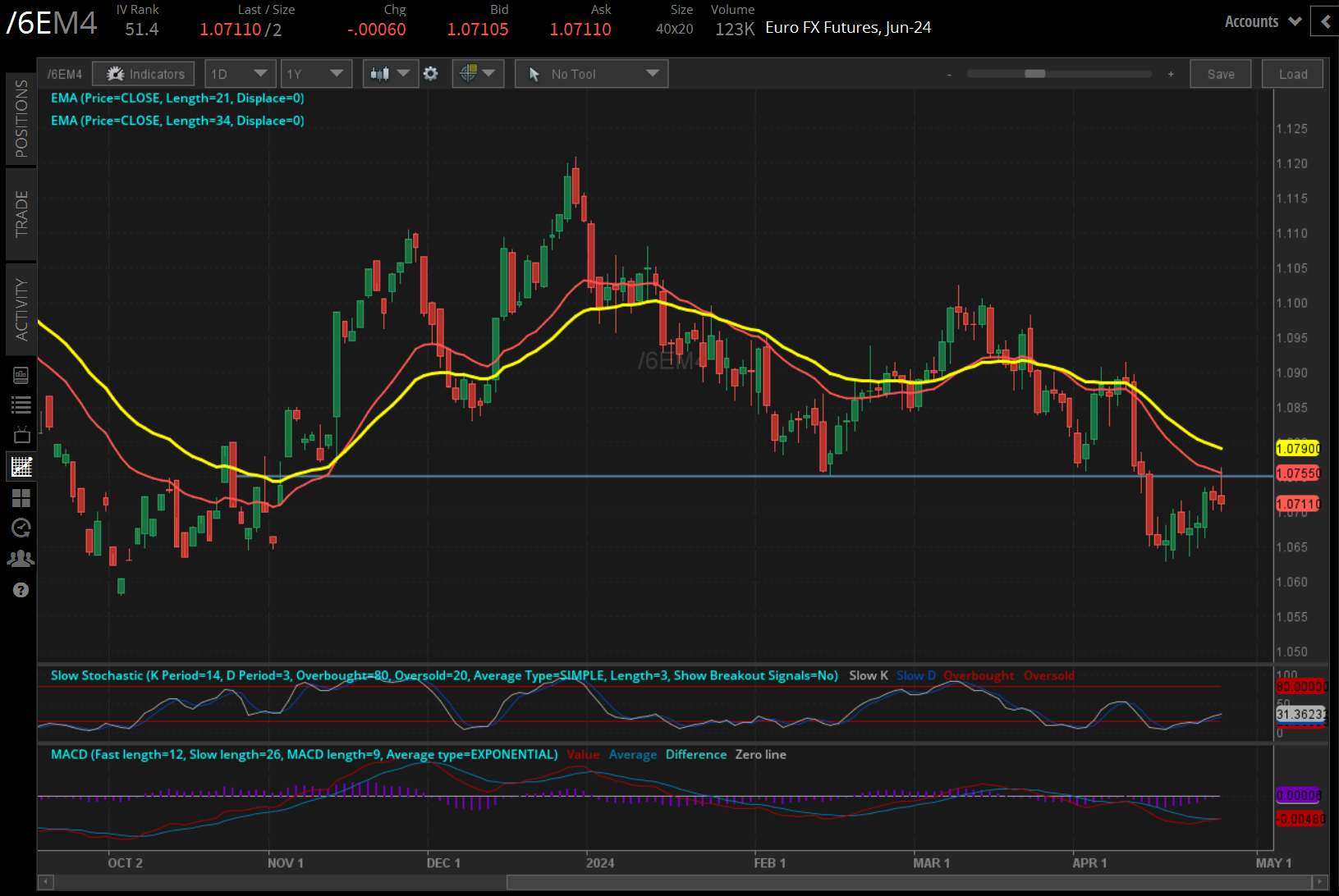Screen dimensions: 1339x896
Task: Click the Indicators button
Action: point(144,74)
